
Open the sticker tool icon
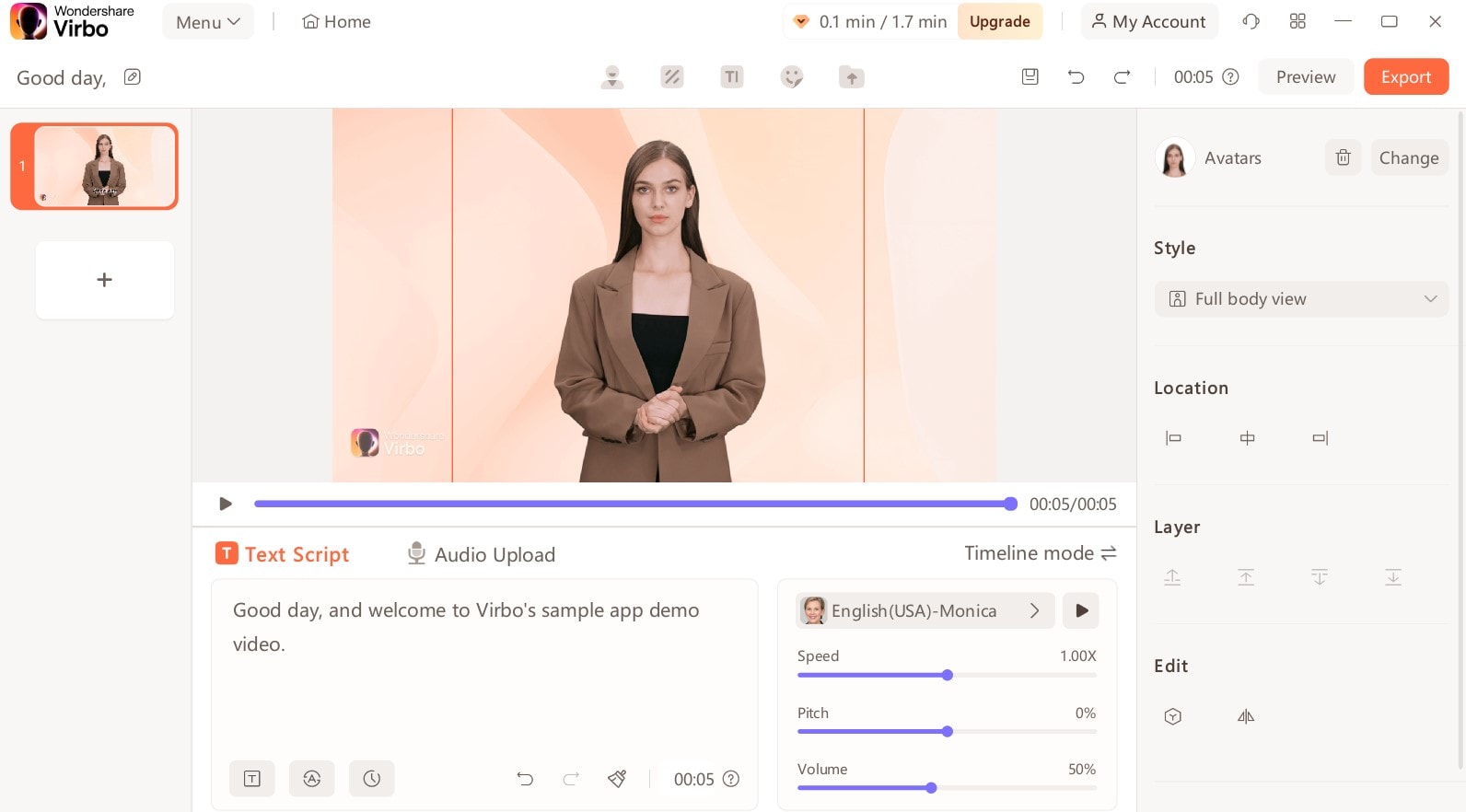792,77
